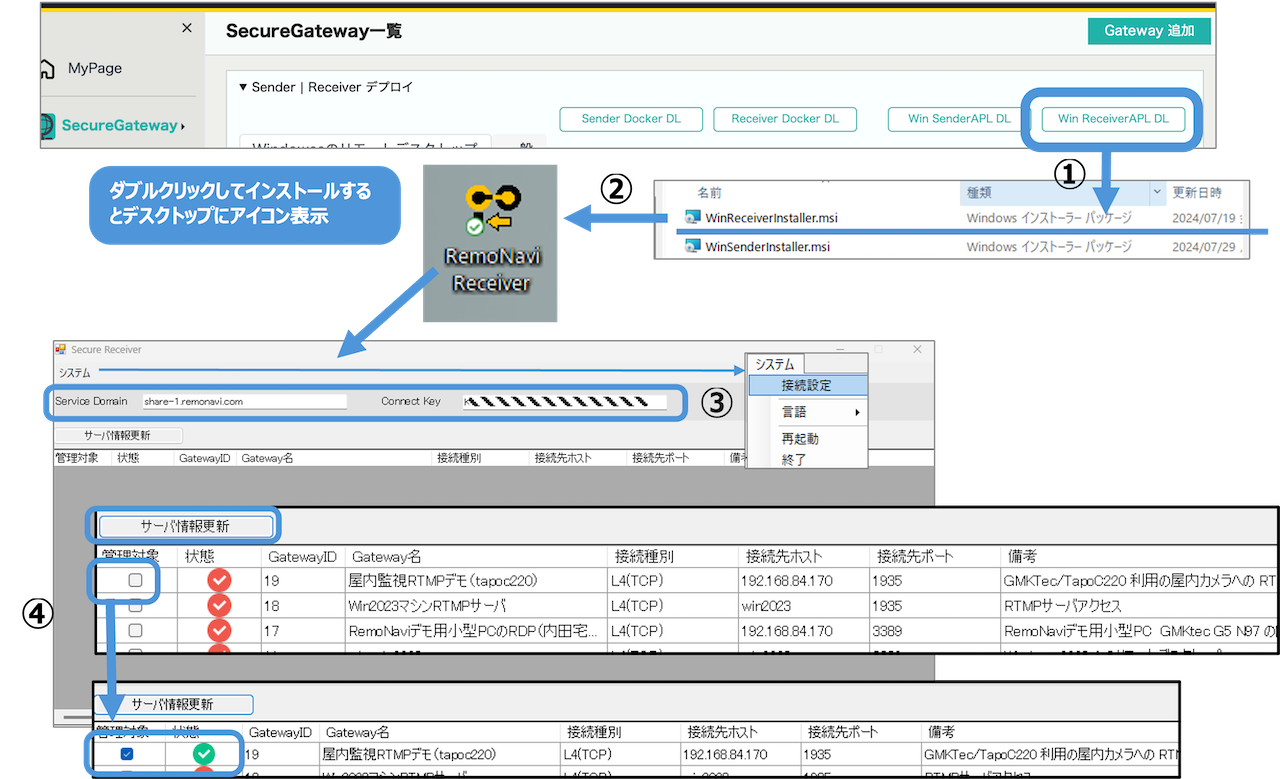Enable the 管理対象 checkbox for Gateway 18
Viewport: 1280px width, 779px height.
click(x=135, y=605)
